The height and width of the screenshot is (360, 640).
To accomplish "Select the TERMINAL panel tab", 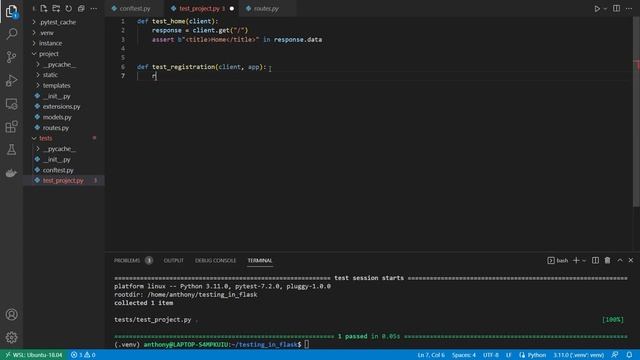I will tap(260, 260).
